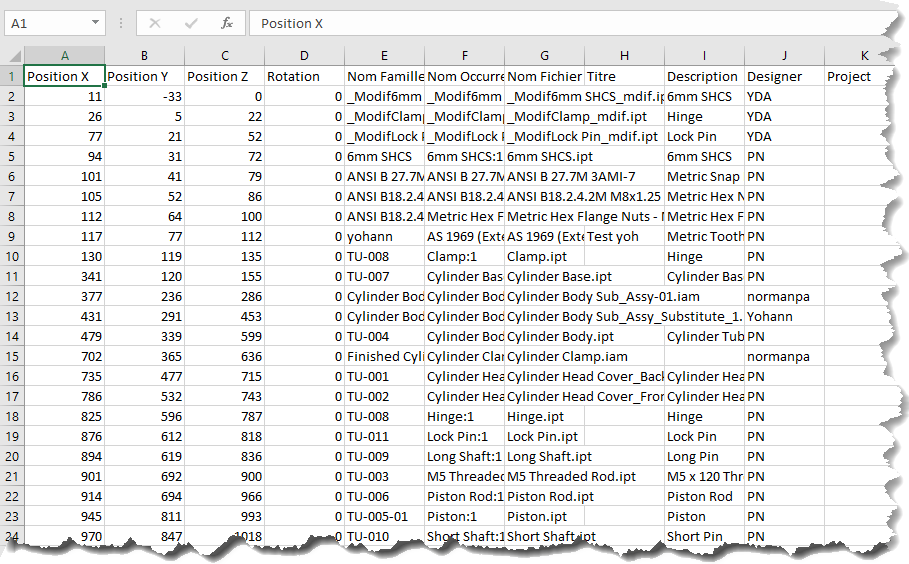
Task: Click the Piston Rod.ipt file cell
Action: tap(544, 496)
